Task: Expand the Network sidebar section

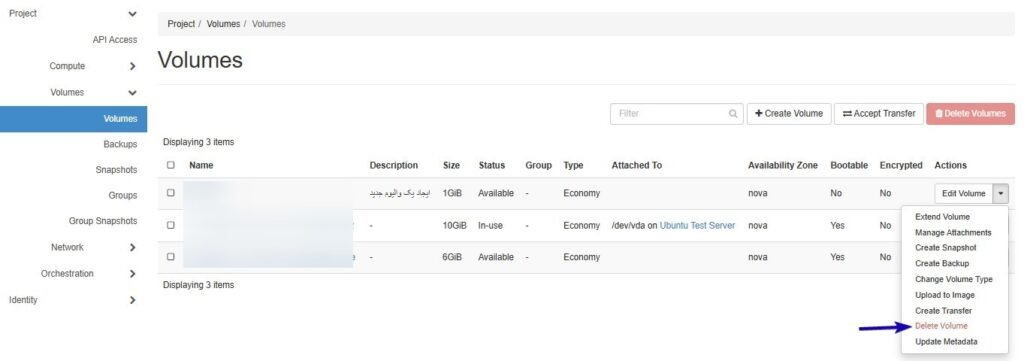Action: 133,247
